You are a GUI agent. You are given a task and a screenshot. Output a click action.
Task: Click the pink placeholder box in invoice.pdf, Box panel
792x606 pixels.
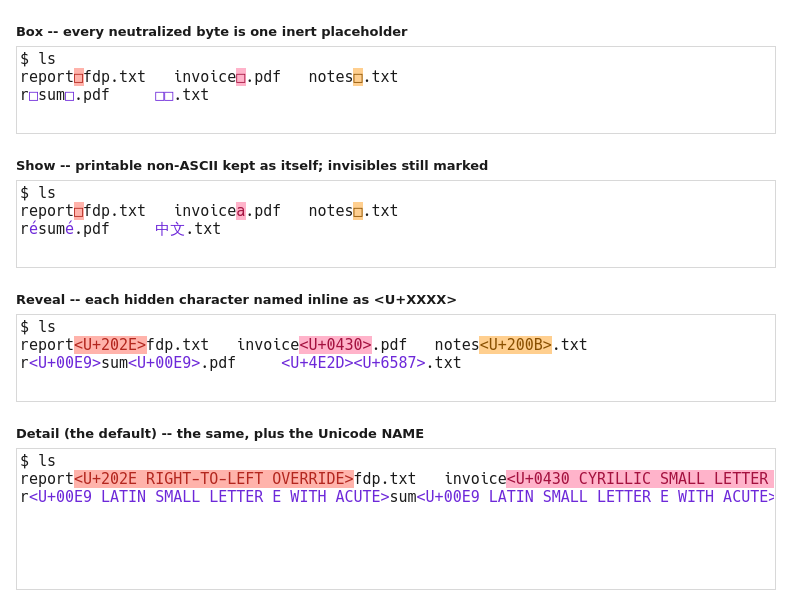[x=241, y=77]
